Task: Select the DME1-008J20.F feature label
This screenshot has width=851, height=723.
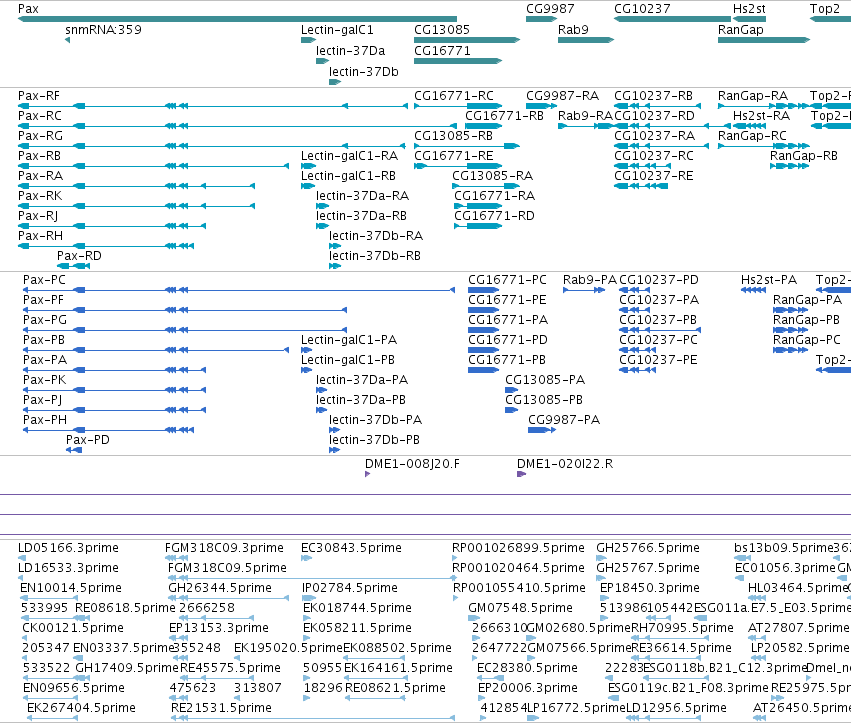Action: pos(412,464)
